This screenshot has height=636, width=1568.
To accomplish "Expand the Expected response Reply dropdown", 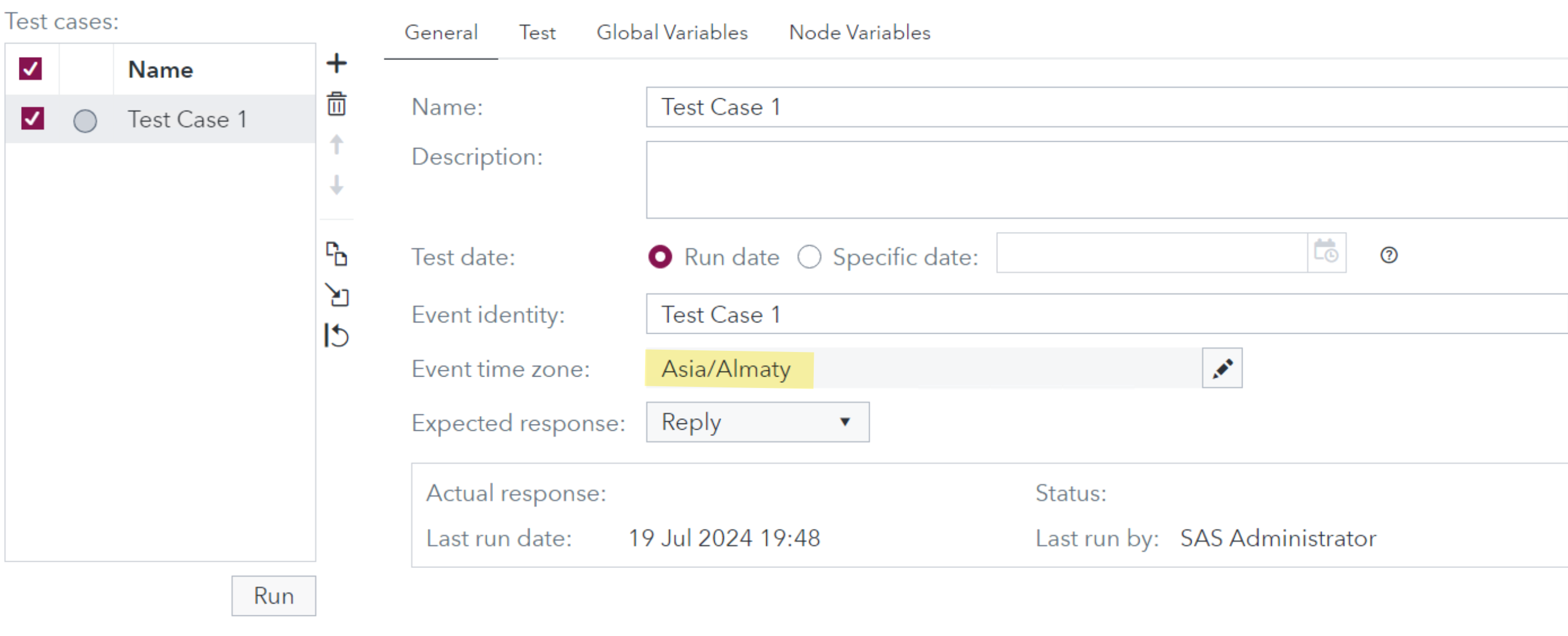I will coord(757,422).
